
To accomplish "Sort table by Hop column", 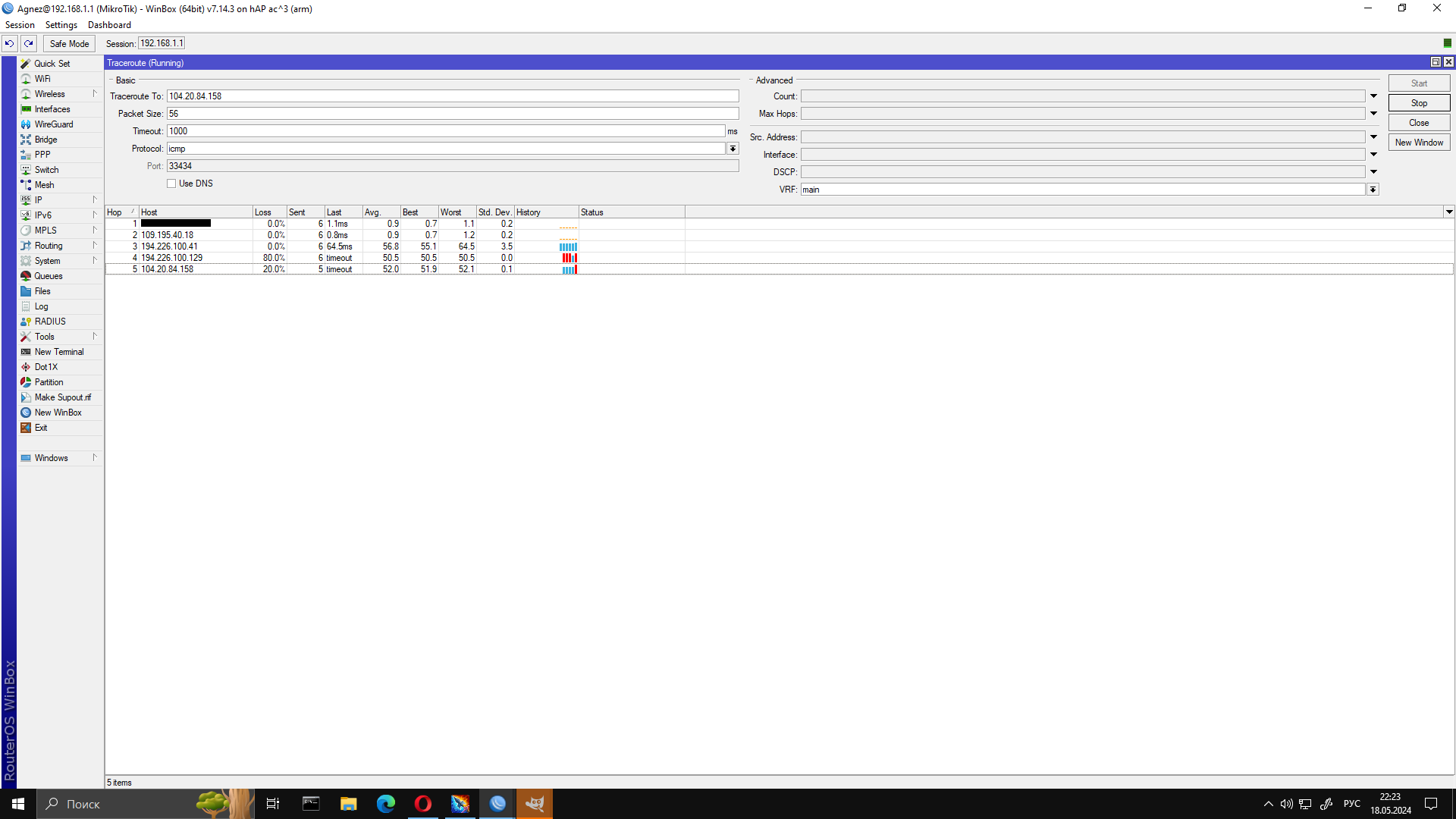I will tap(121, 212).
